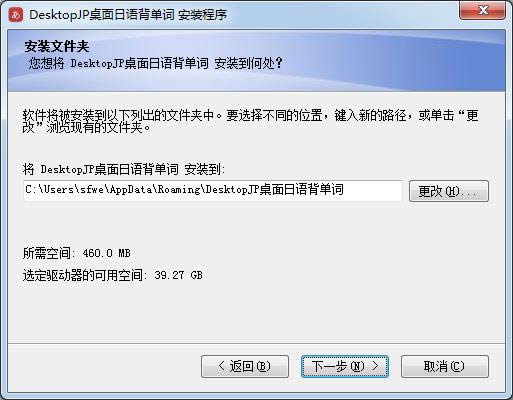Viewport: 513px width, 400px height.
Task: Click the 460.0 MB required space value
Action: coord(106,253)
